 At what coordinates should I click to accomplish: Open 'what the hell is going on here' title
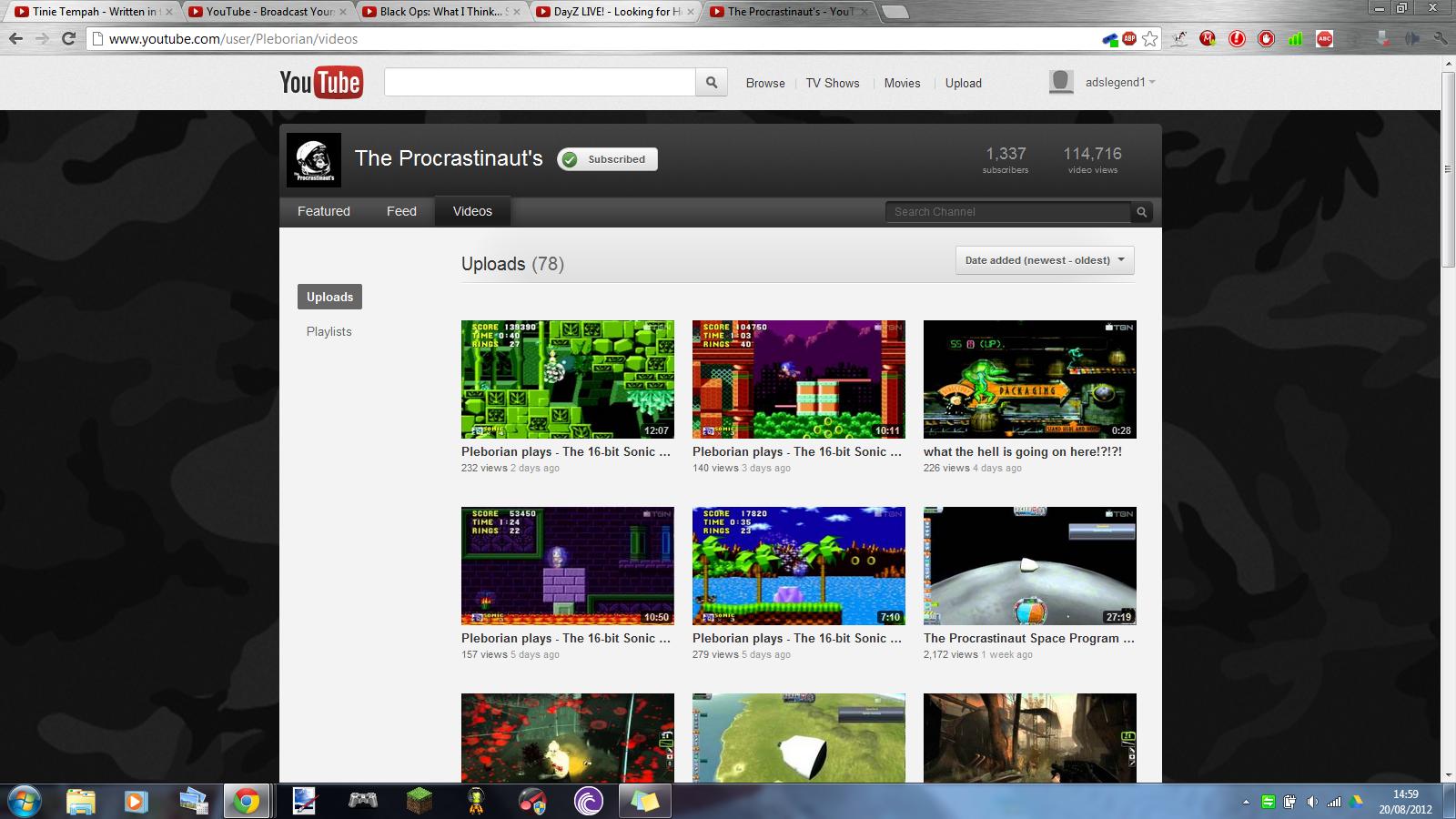[1023, 451]
